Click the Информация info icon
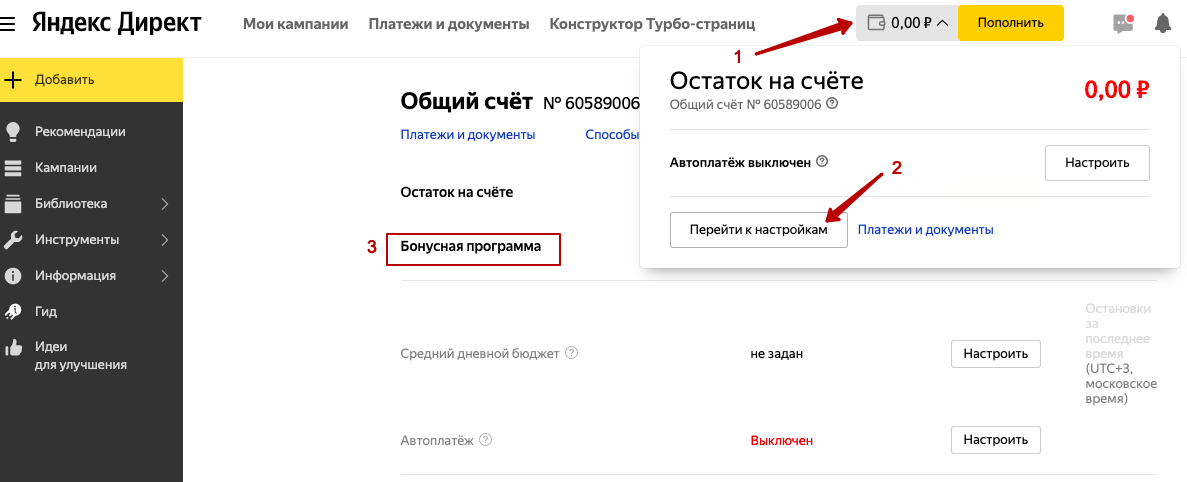This screenshot has width=1187, height=482. click(13, 275)
